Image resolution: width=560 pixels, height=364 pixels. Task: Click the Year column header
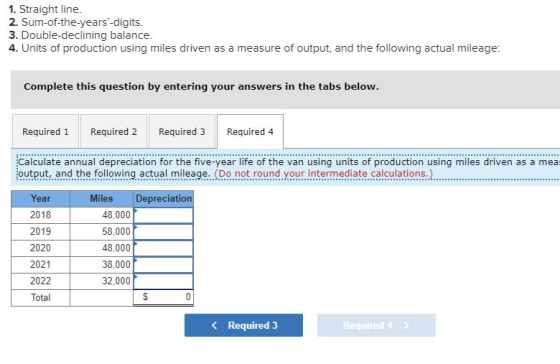click(x=40, y=199)
